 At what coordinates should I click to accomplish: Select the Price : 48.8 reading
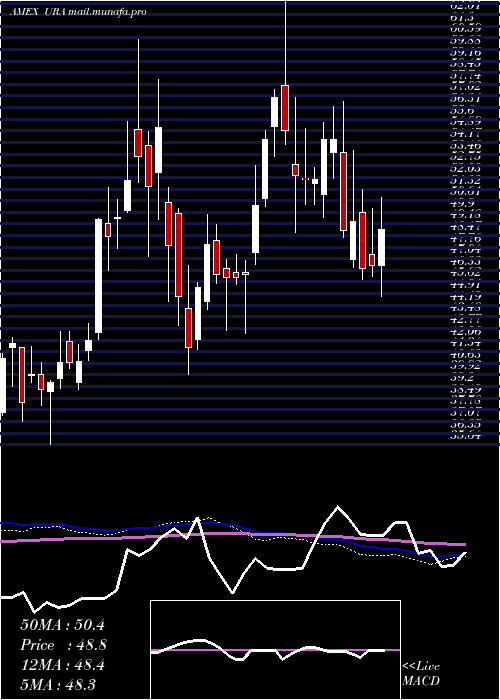[63, 645]
